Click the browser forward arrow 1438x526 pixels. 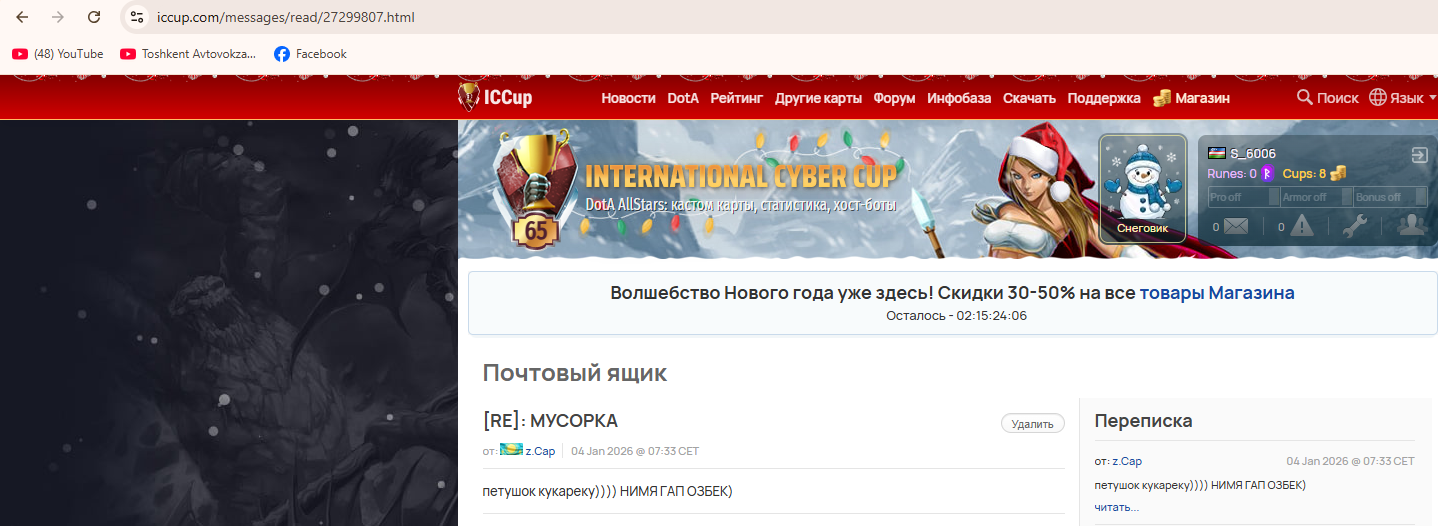[58, 17]
